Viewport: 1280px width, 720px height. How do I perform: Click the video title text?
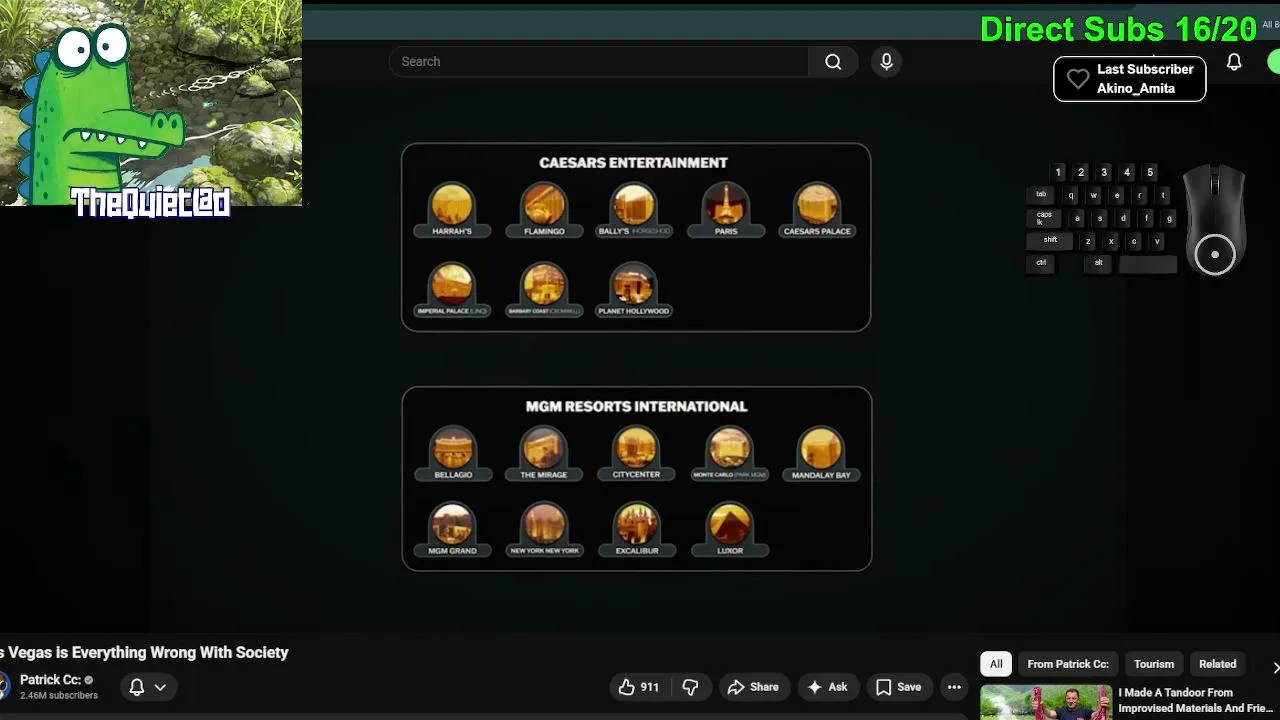[x=144, y=653]
